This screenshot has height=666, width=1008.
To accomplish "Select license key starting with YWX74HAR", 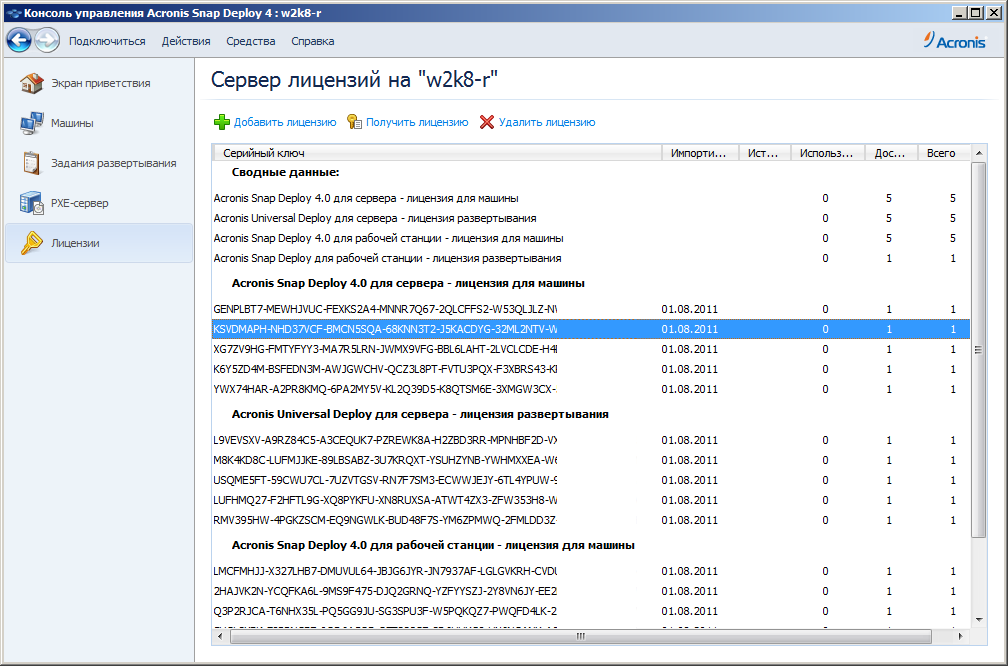I will point(591,389).
